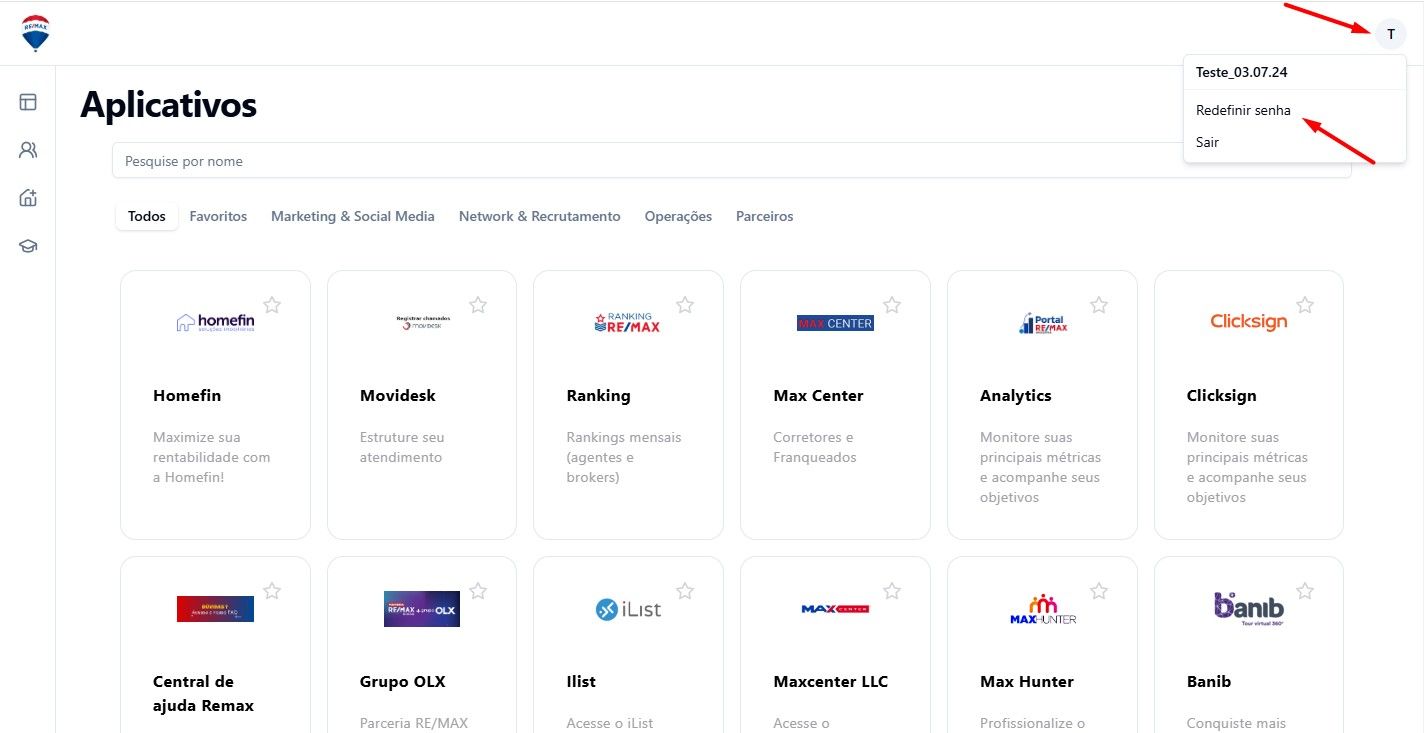Favorite Banib using its star
The height and width of the screenshot is (733, 1424).
point(1305,591)
